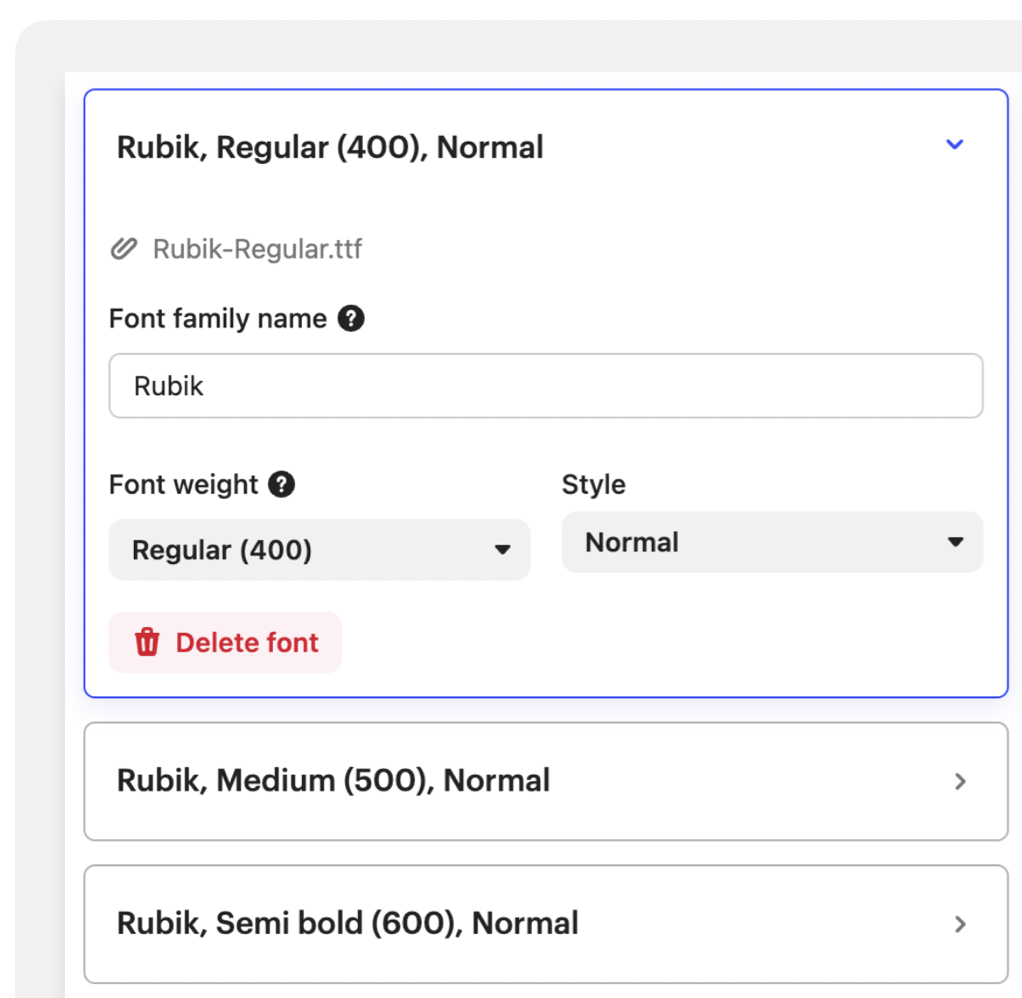Click chevron arrow on Rubik Semi bold row

[960, 924]
